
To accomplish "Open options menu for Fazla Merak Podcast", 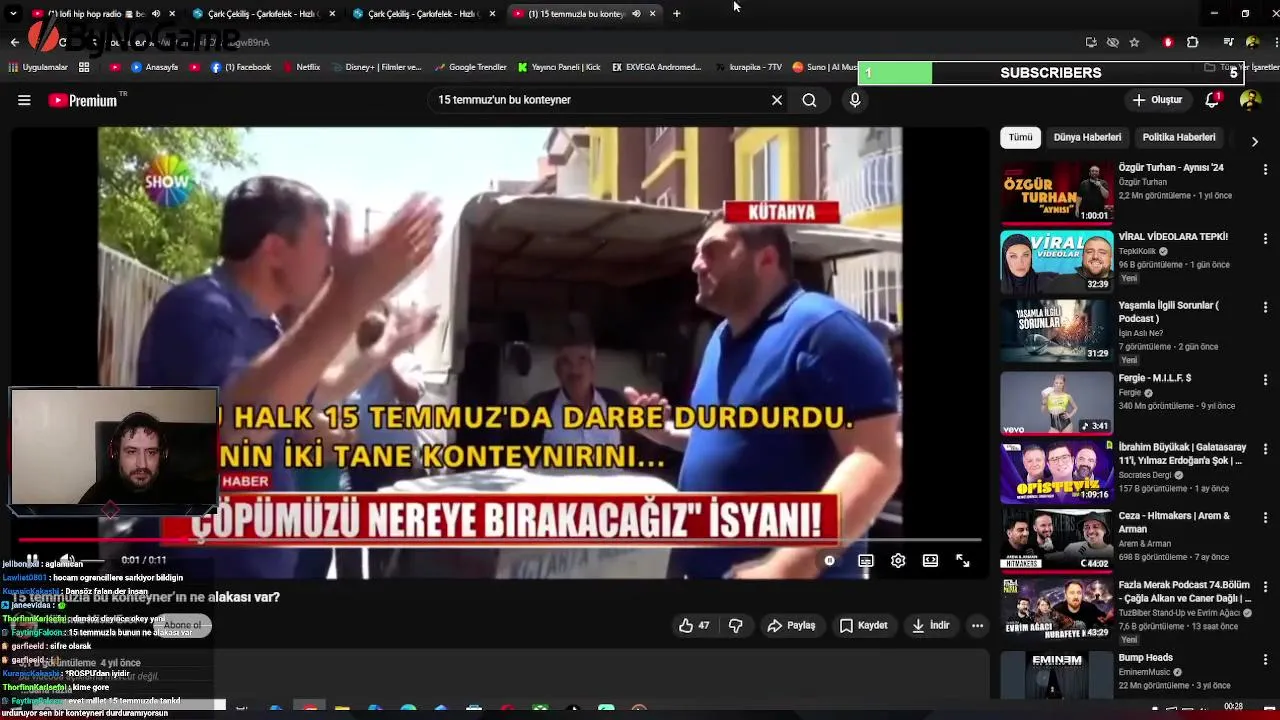I will coord(1265,587).
